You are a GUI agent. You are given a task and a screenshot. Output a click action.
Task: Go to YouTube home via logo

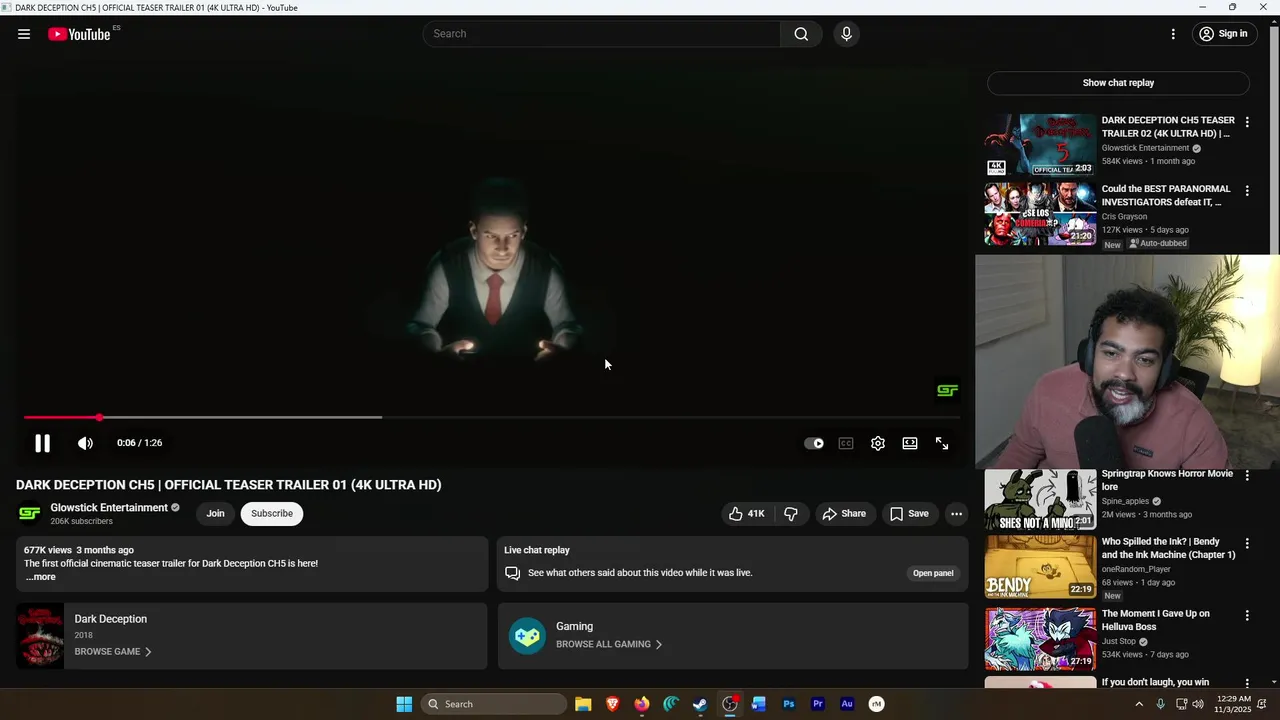click(x=80, y=34)
